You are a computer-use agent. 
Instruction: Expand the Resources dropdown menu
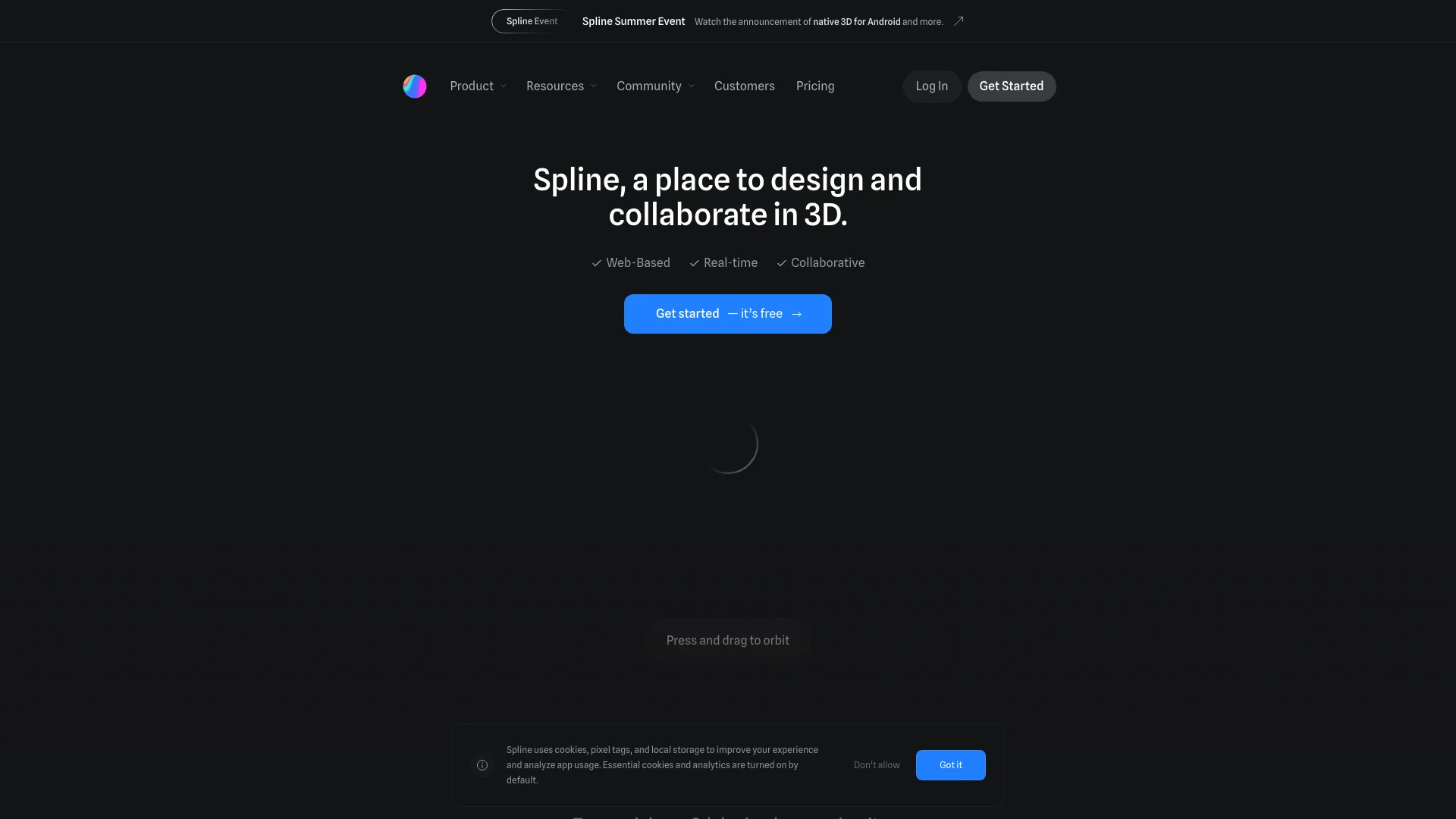(562, 86)
